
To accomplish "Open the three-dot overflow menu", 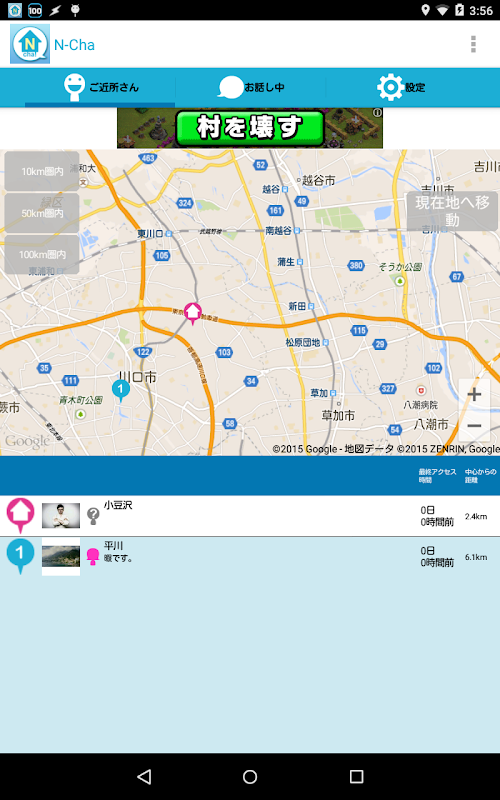I will tap(473, 44).
